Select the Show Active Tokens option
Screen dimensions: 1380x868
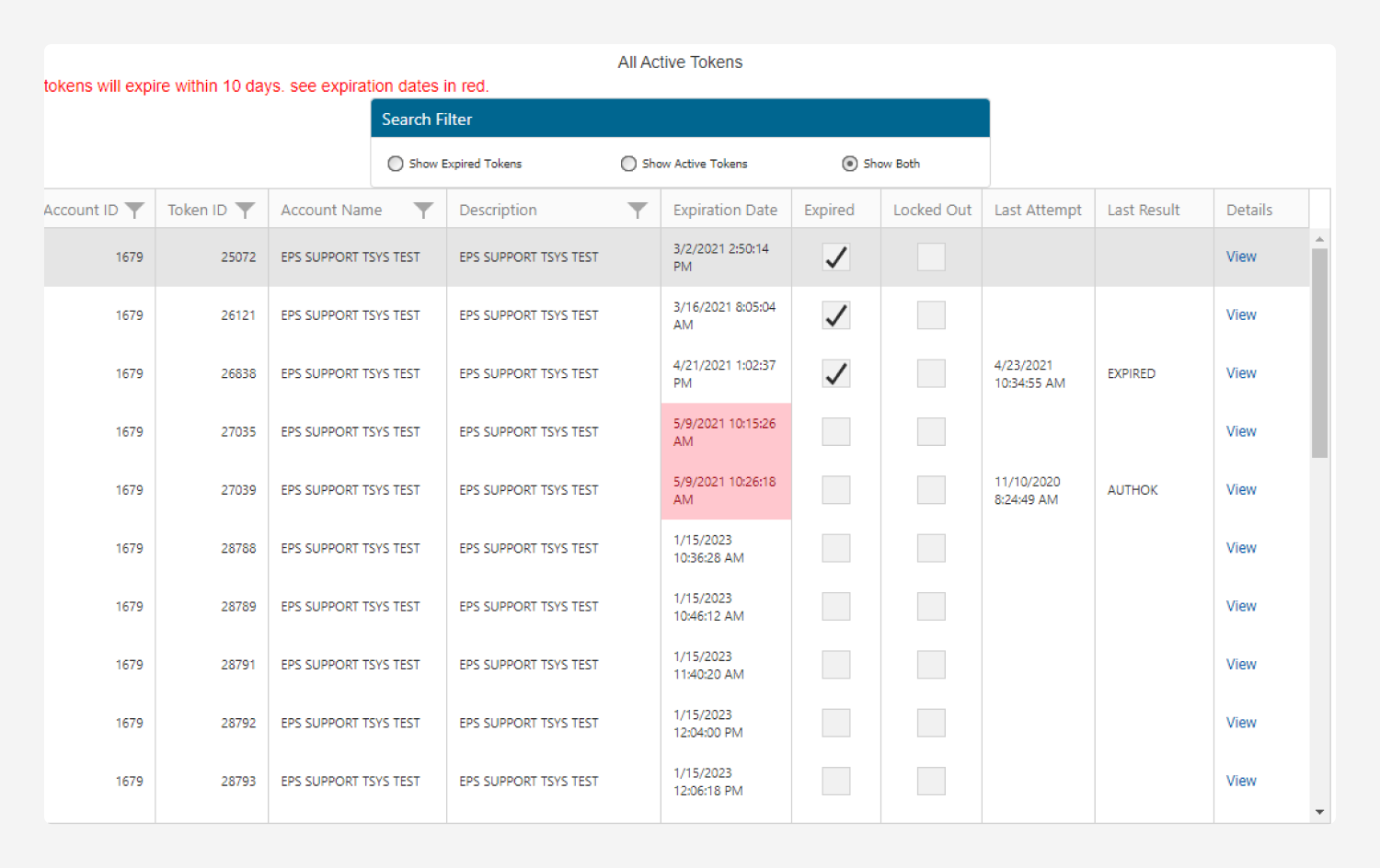point(628,164)
